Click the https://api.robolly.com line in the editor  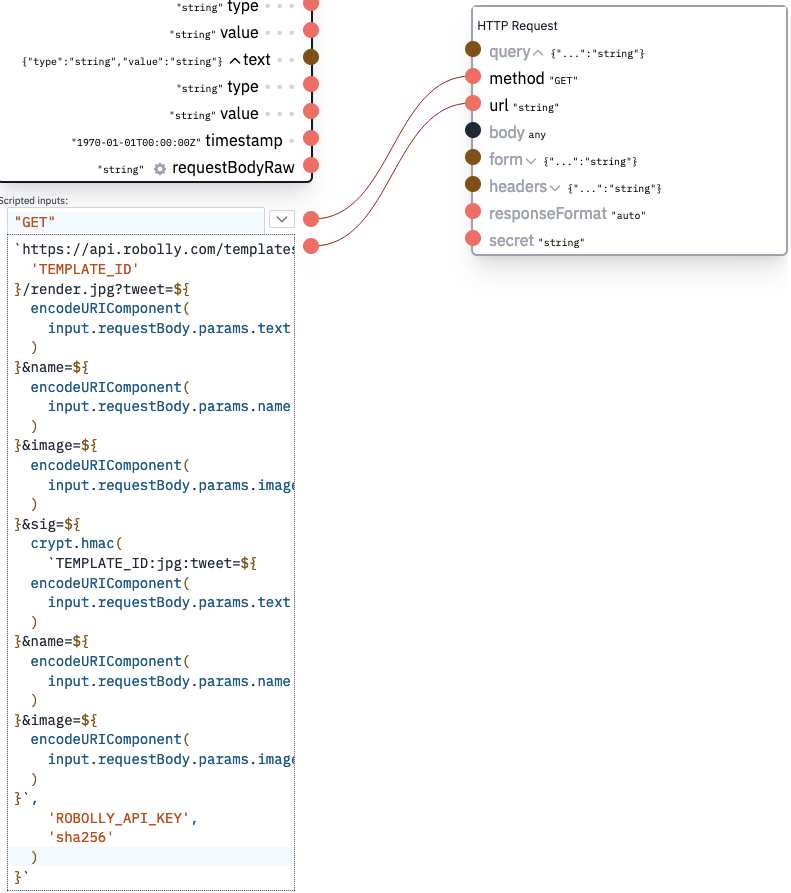coord(155,249)
